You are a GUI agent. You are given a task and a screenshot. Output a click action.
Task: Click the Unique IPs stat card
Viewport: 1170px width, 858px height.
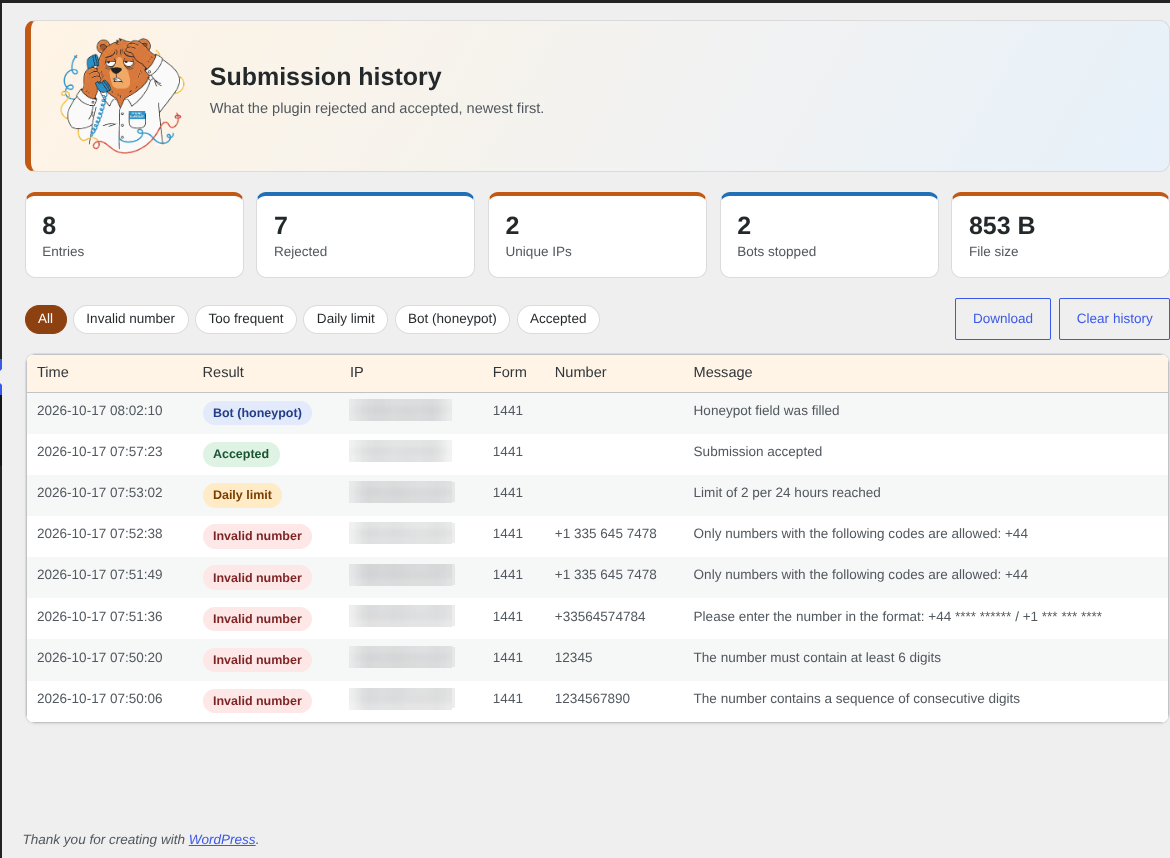coord(598,235)
